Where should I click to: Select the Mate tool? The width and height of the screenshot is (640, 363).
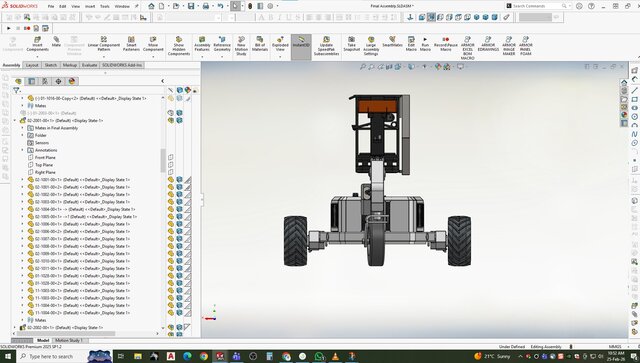point(56,42)
